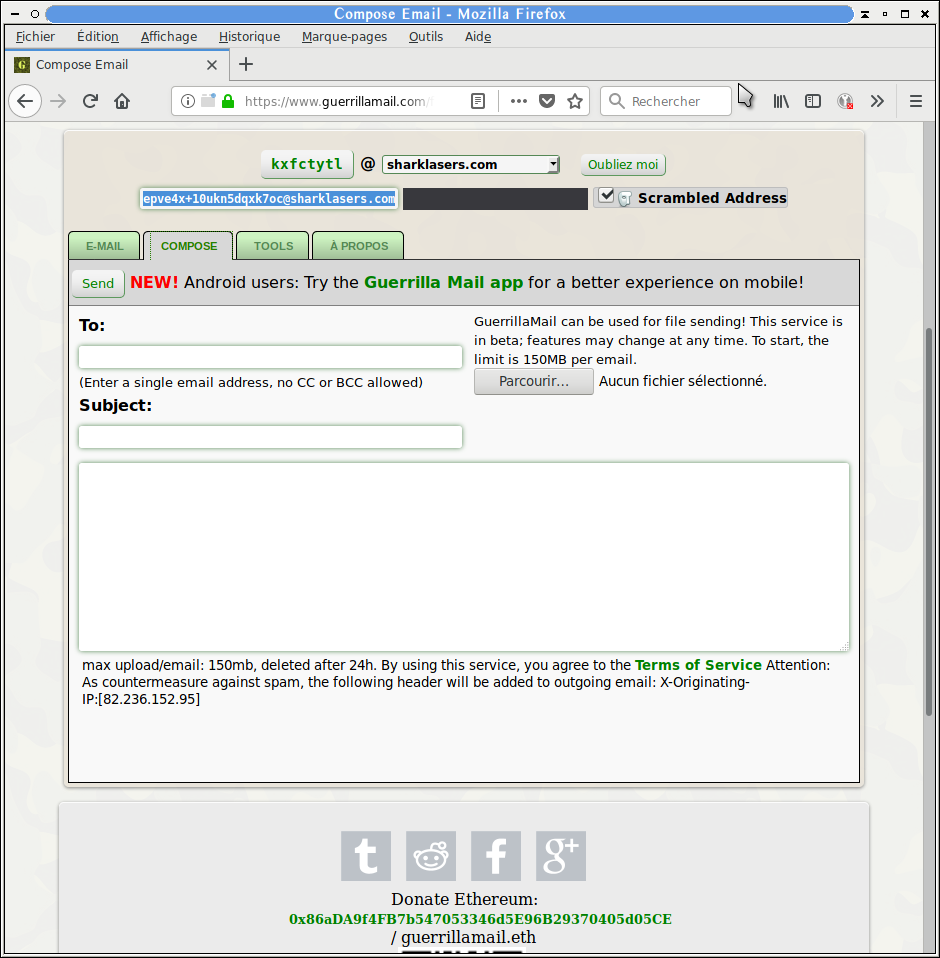The image size is (940, 958).
Task: Click the Oubliez moi button
Action: point(623,164)
